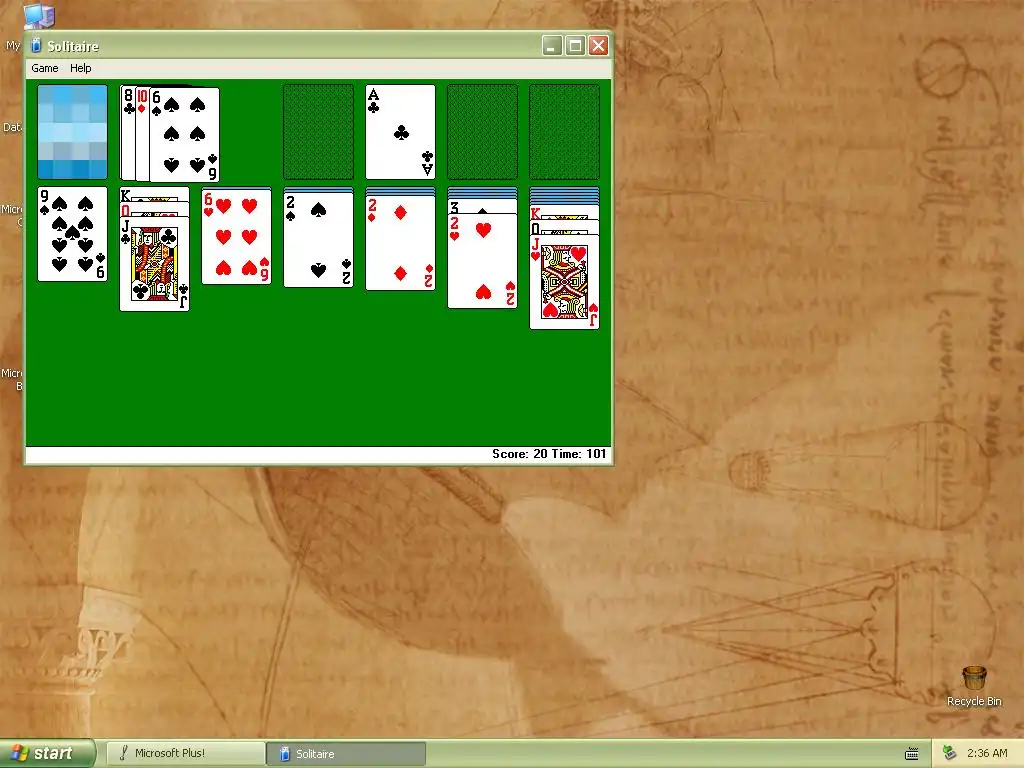The width and height of the screenshot is (1024, 768).
Task: Select the Jack of clubs tableau card
Action: [155, 264]
